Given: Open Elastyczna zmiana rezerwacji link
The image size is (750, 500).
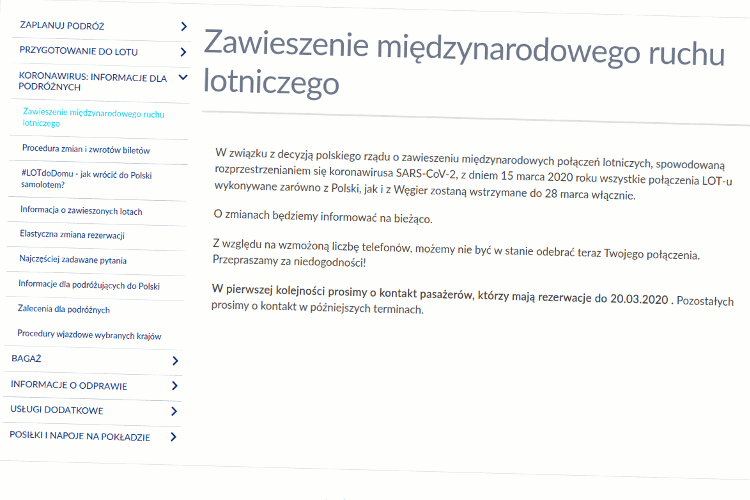Looking at the screenshot, I should (x=72, y=234).
